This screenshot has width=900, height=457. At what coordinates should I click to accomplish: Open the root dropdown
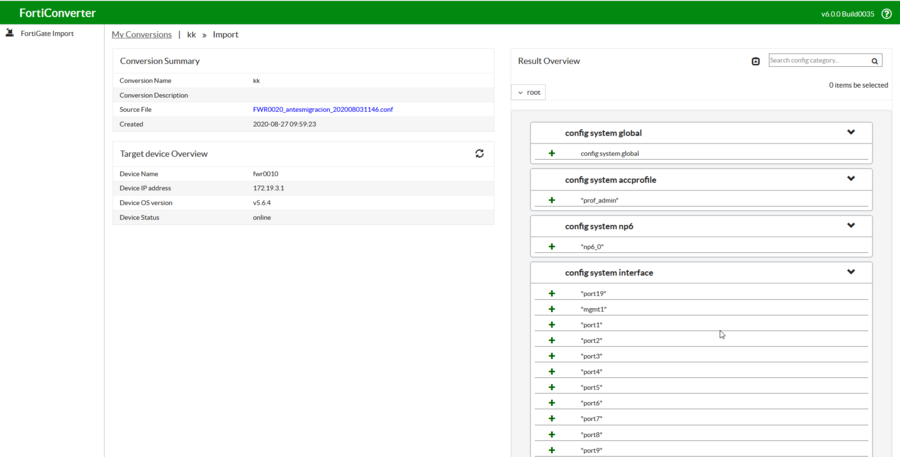click(x=529, y=92)
